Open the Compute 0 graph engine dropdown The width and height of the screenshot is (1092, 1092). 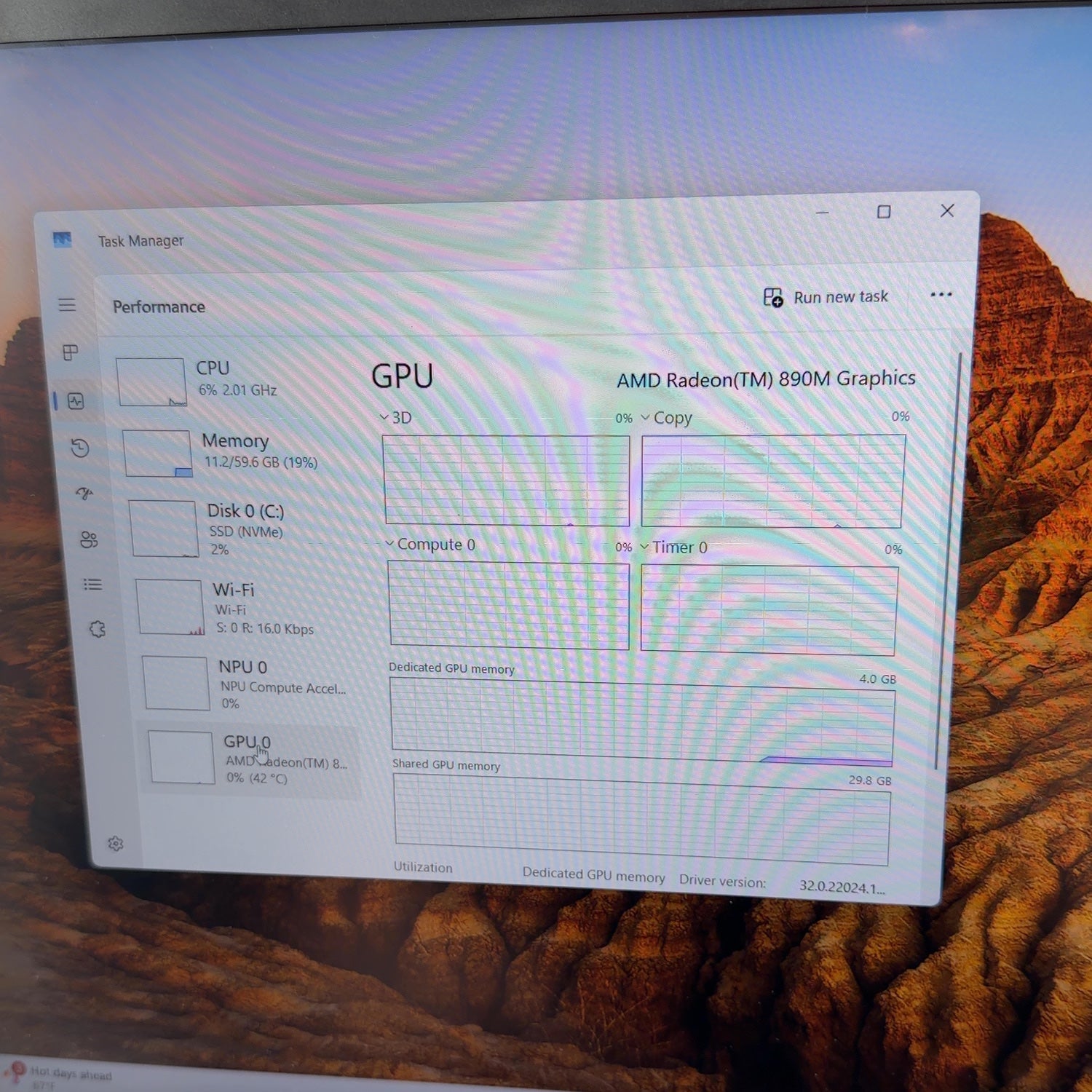coord(430,545)
